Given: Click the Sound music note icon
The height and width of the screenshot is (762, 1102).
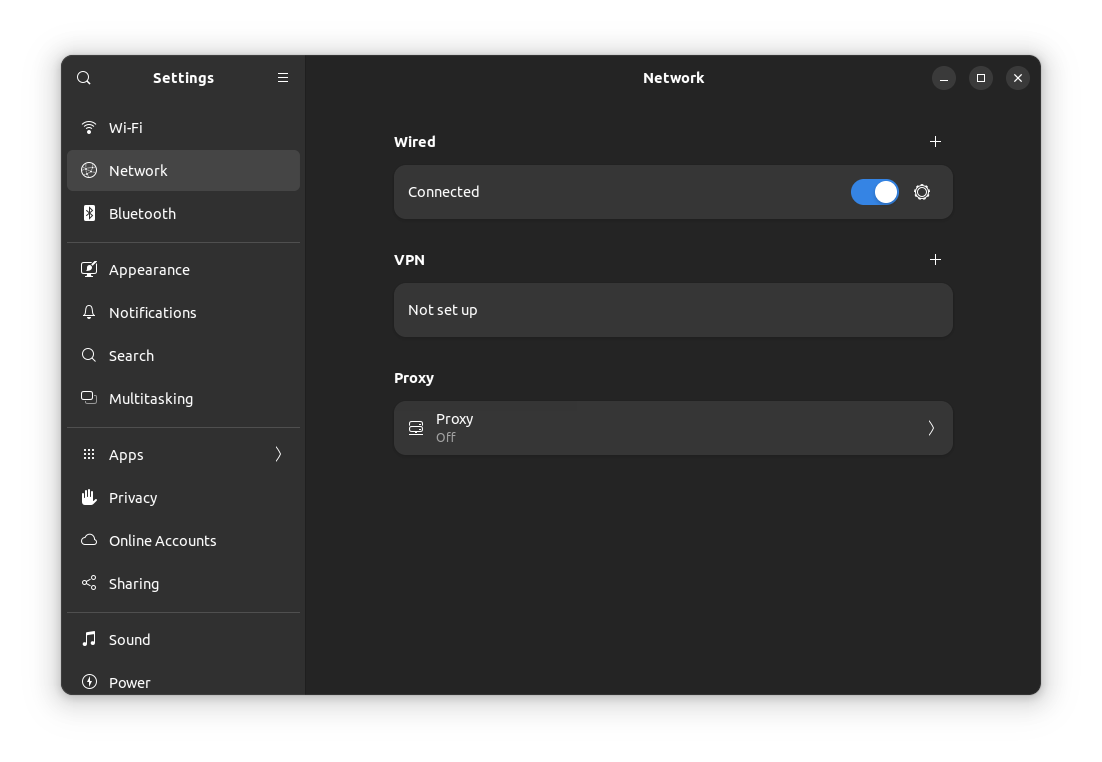Looking at the screenshot, I should [89, 638].
